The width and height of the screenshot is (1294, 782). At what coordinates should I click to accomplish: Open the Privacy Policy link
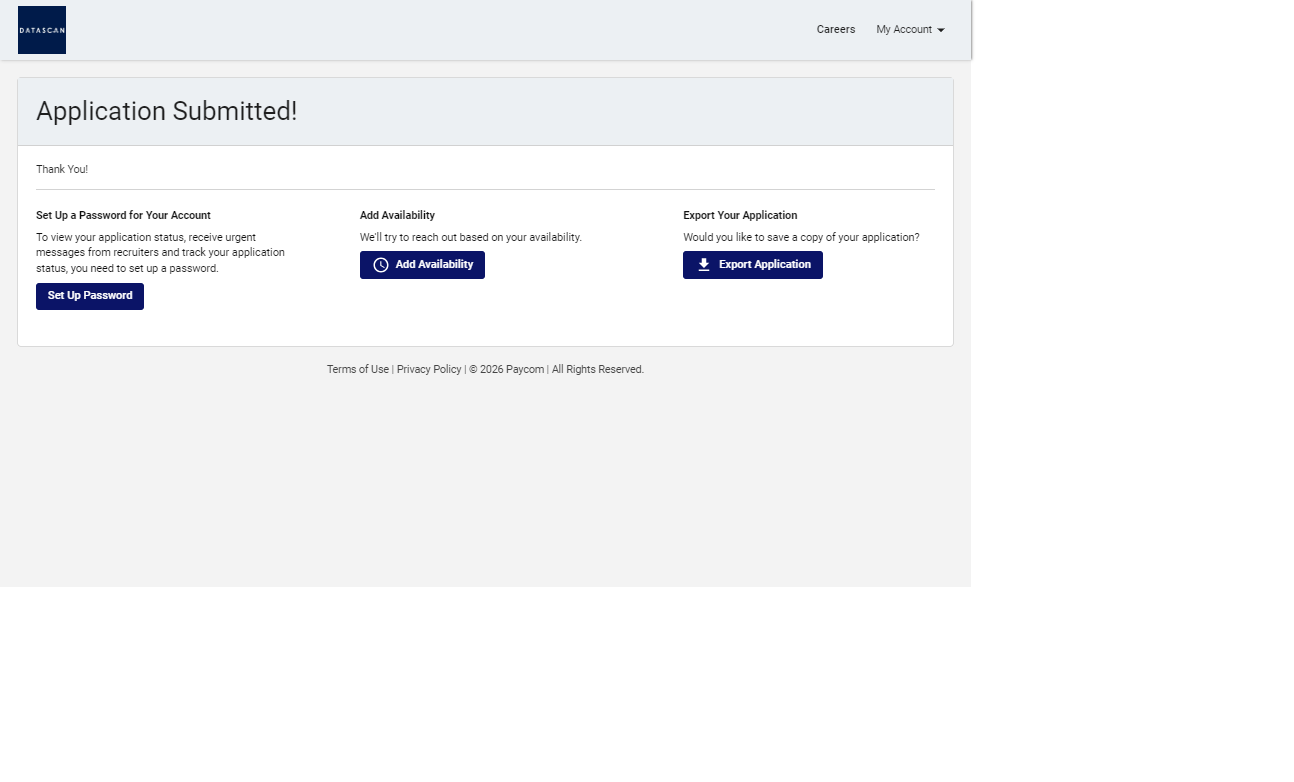[x=429, y=370]
